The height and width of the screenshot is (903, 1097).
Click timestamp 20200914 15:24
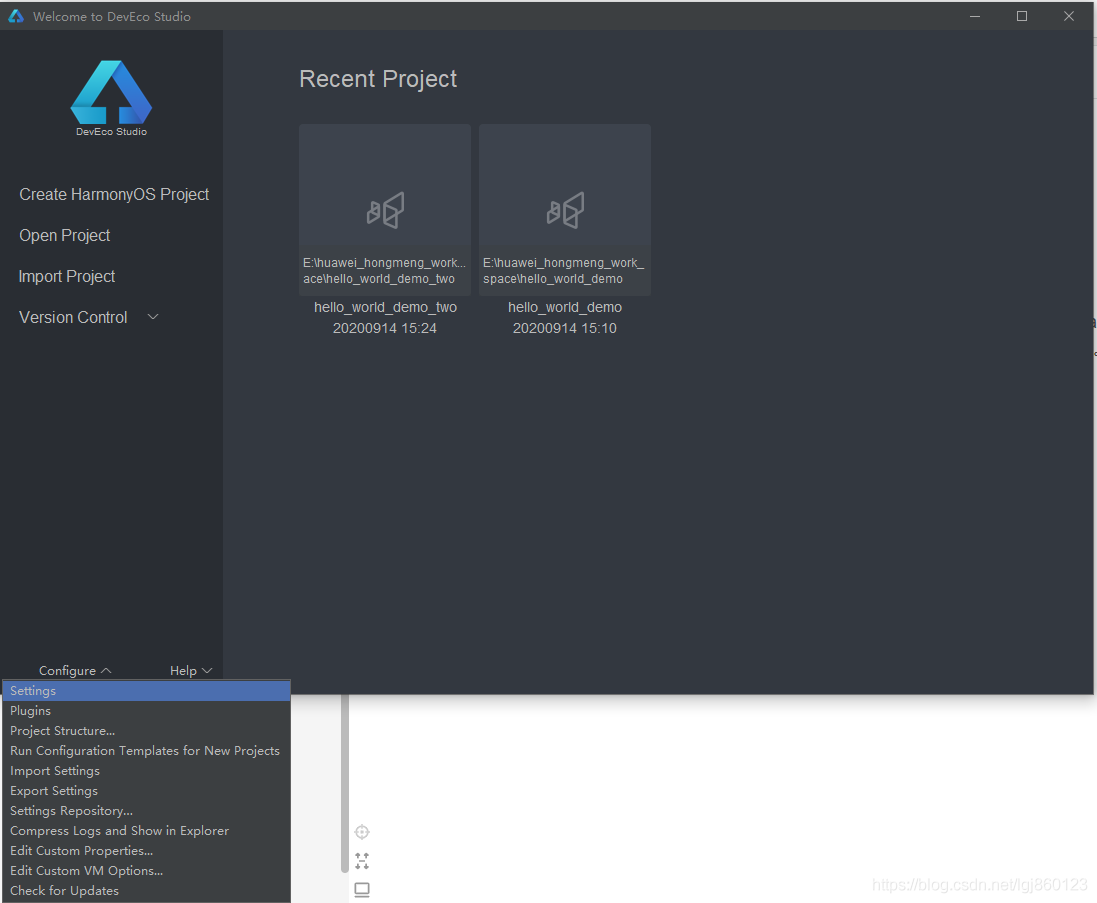pos(385,328)
